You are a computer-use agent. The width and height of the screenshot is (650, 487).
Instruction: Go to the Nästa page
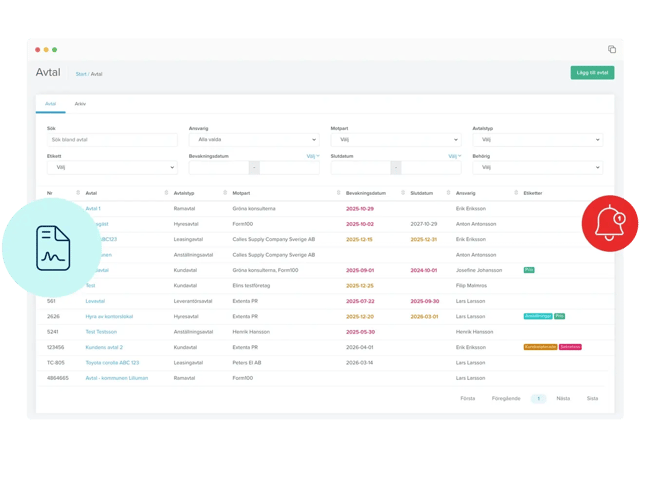tap(563, 398)
